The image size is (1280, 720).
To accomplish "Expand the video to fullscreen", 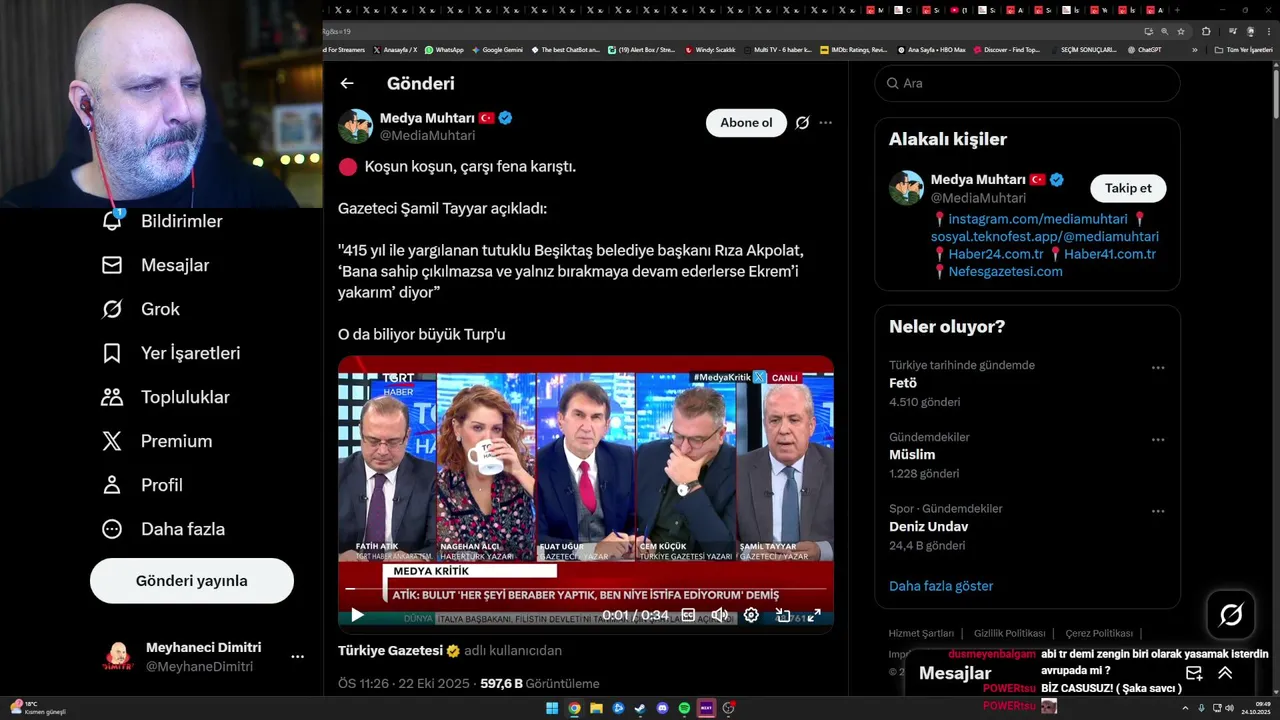I will (x=814, y=615).
